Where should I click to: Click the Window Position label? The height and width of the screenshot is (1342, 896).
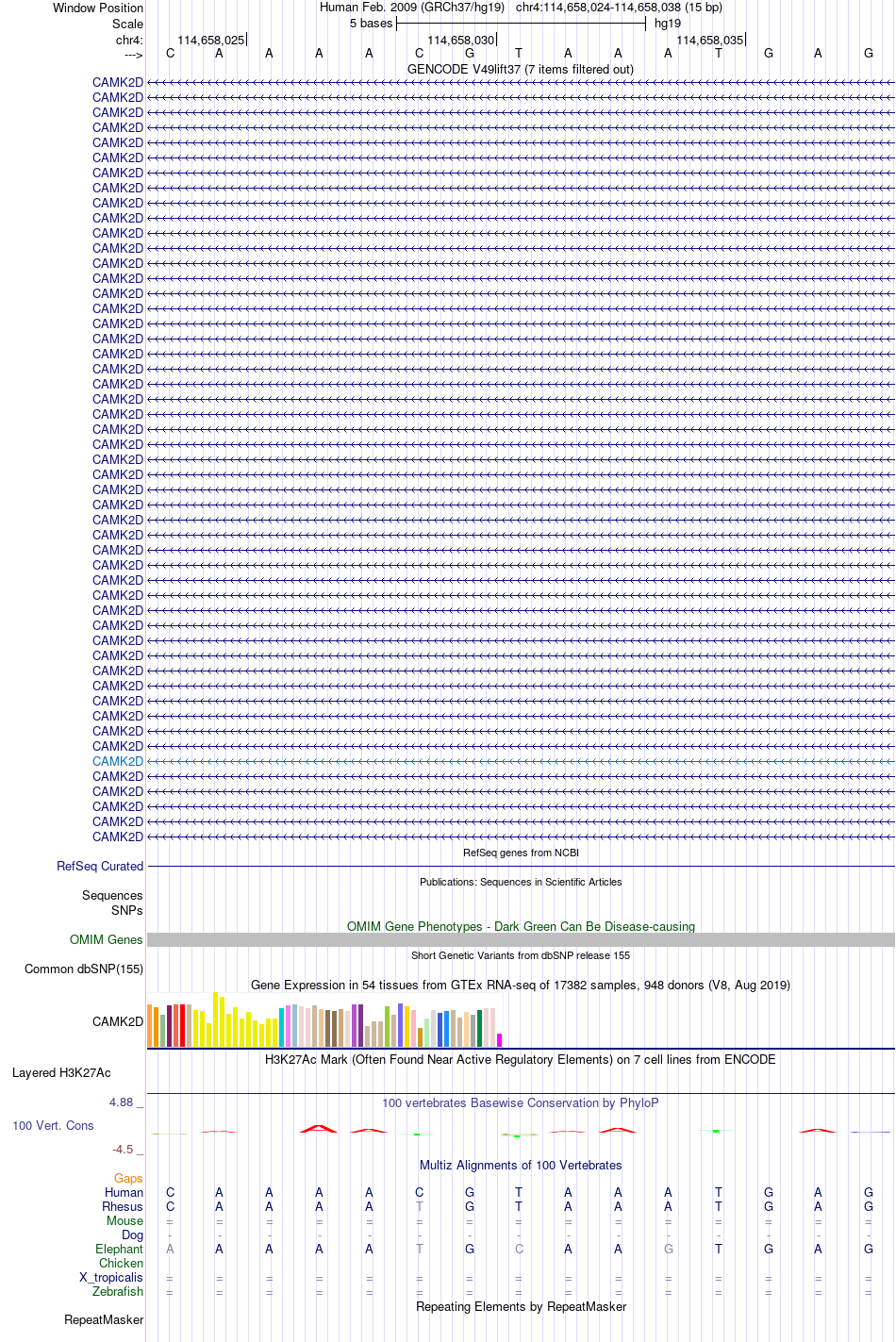point(98,8)
